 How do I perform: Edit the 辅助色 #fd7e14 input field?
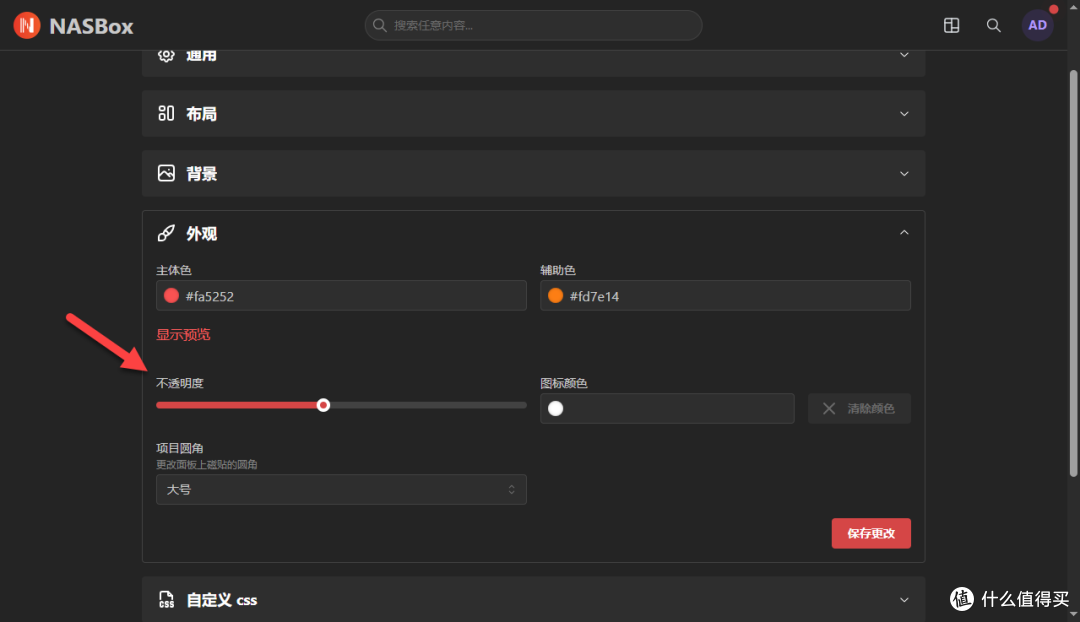[725, 296]
